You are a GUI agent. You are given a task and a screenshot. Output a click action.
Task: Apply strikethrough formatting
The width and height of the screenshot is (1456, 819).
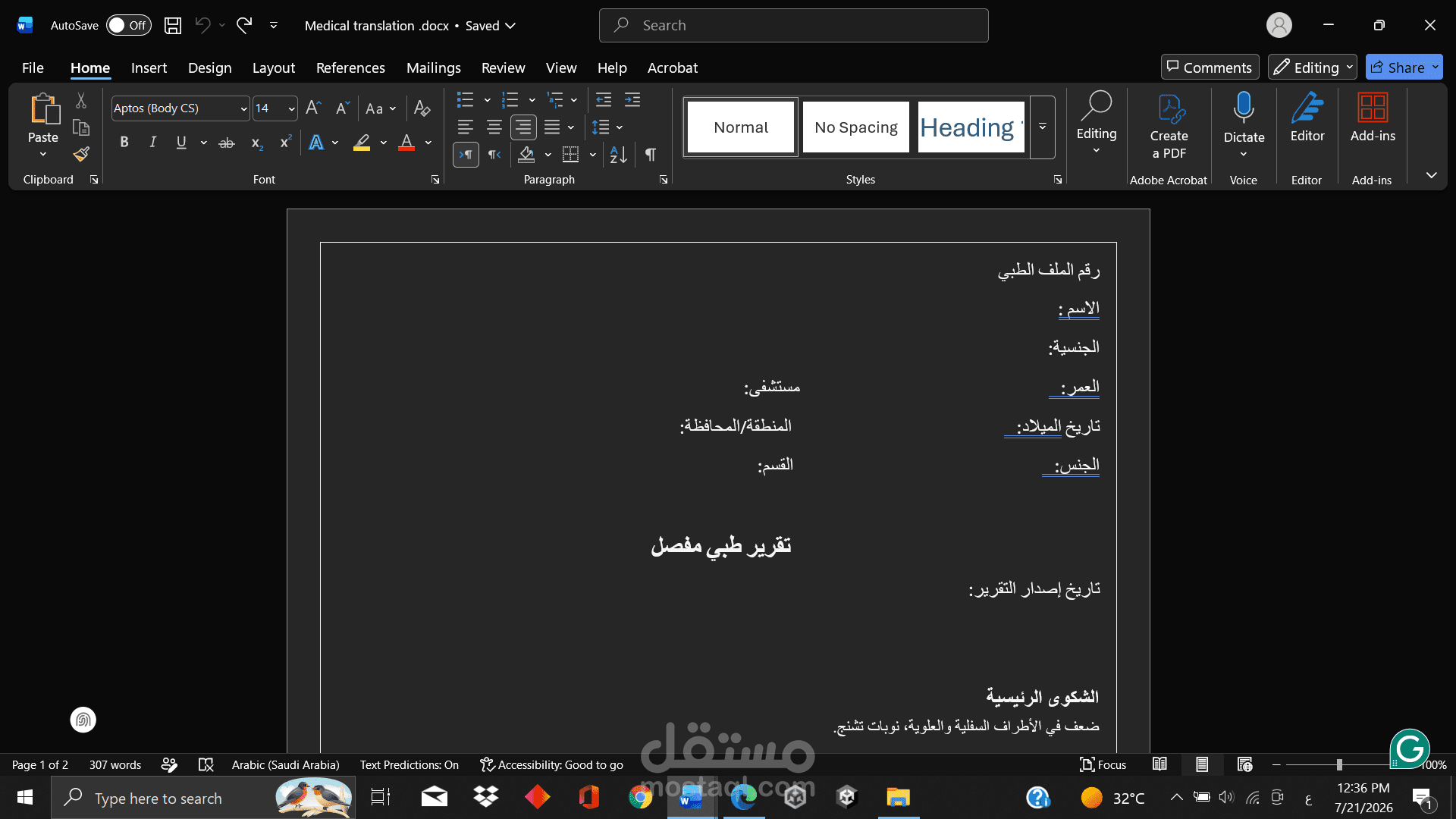pyautogui.click(x=227, y=143)
